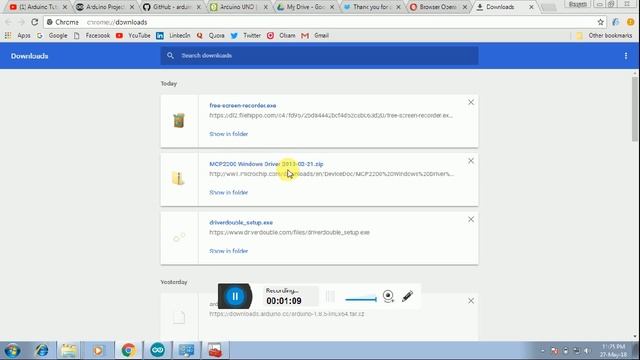Remove MCP2200 Windows Driver zip from list
This screenshot has height=360, width=640.
tap(471, 161)
